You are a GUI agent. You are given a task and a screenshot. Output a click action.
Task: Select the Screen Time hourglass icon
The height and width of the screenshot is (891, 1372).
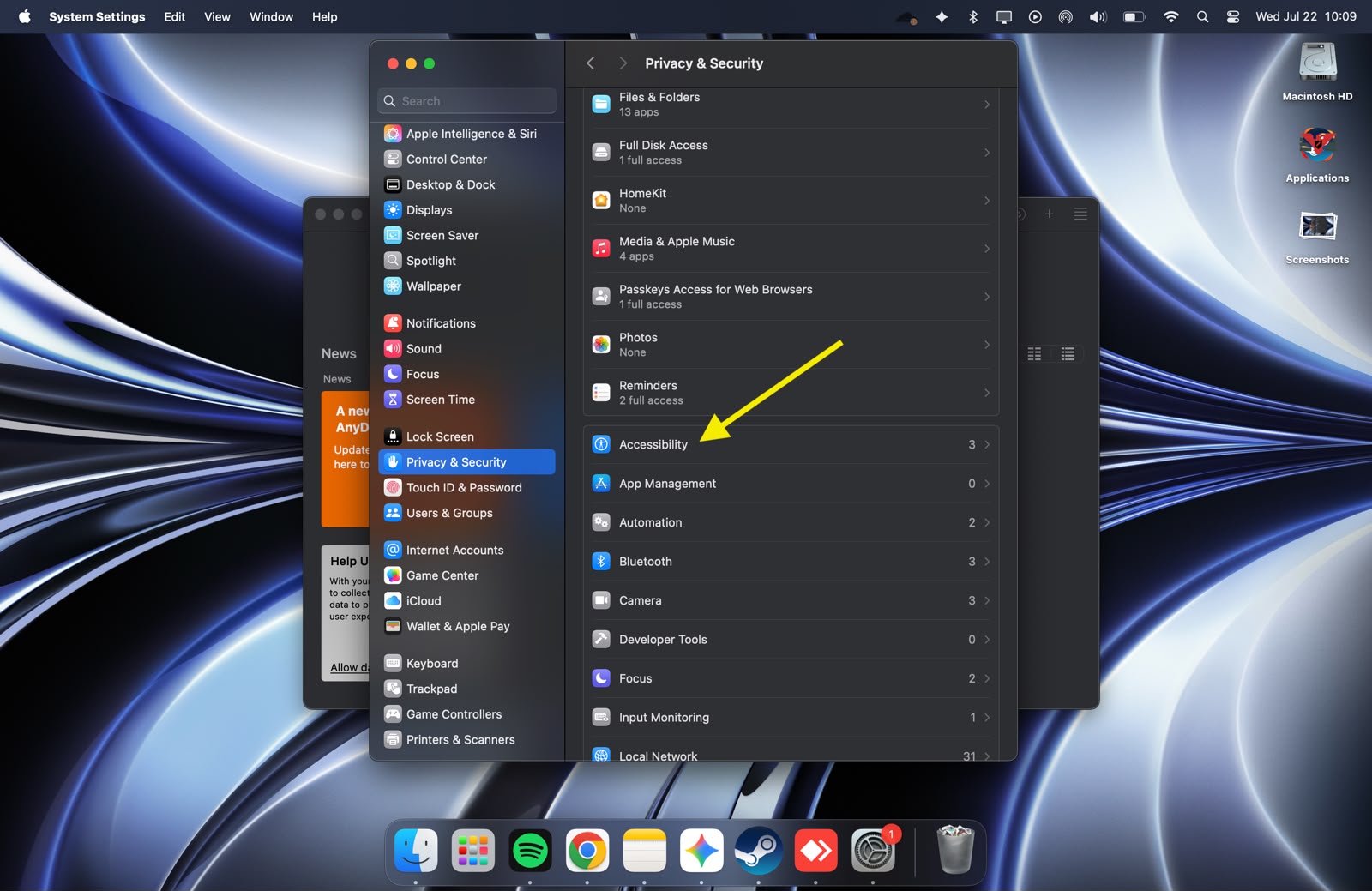pyautogui.click(x=393, y=400)
